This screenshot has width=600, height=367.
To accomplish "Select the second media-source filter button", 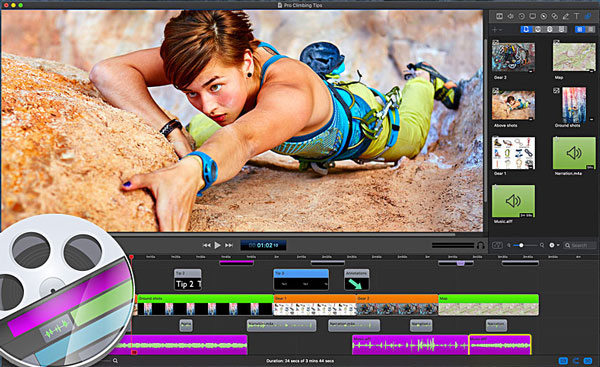I will tap(538, 29).
